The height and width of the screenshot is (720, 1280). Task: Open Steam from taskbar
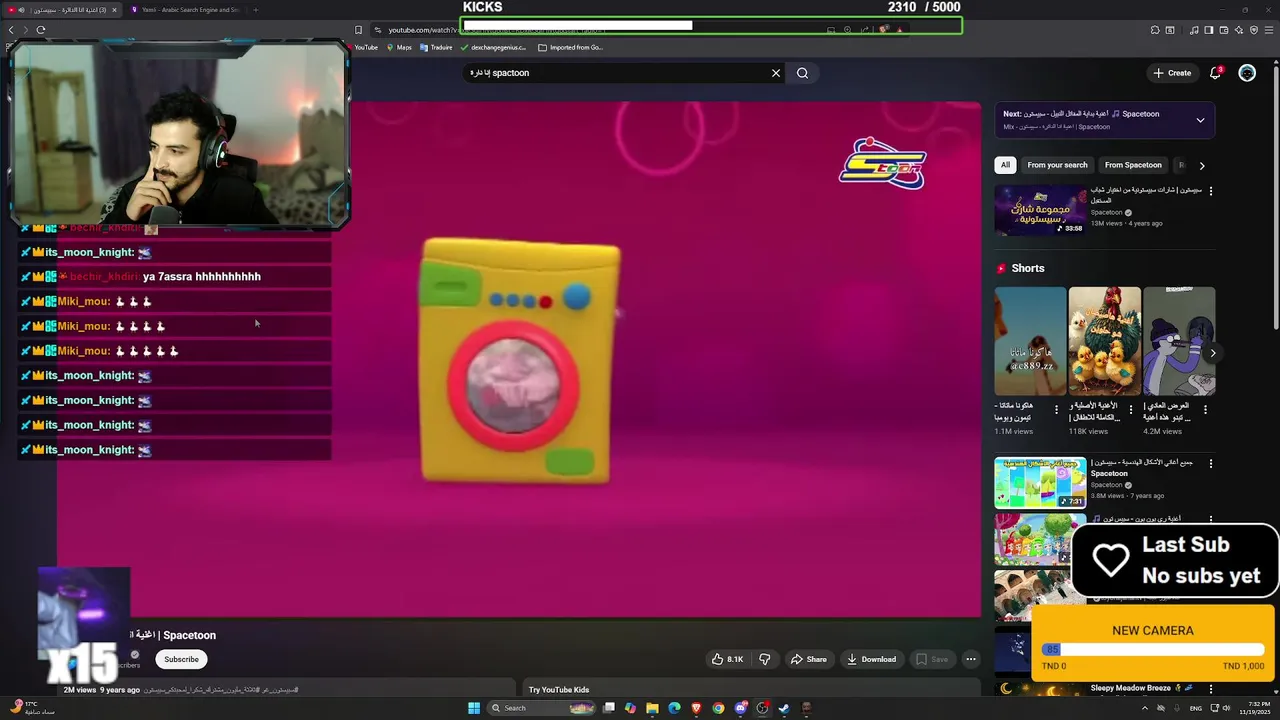pyautogui.click(x=784, y=708)
